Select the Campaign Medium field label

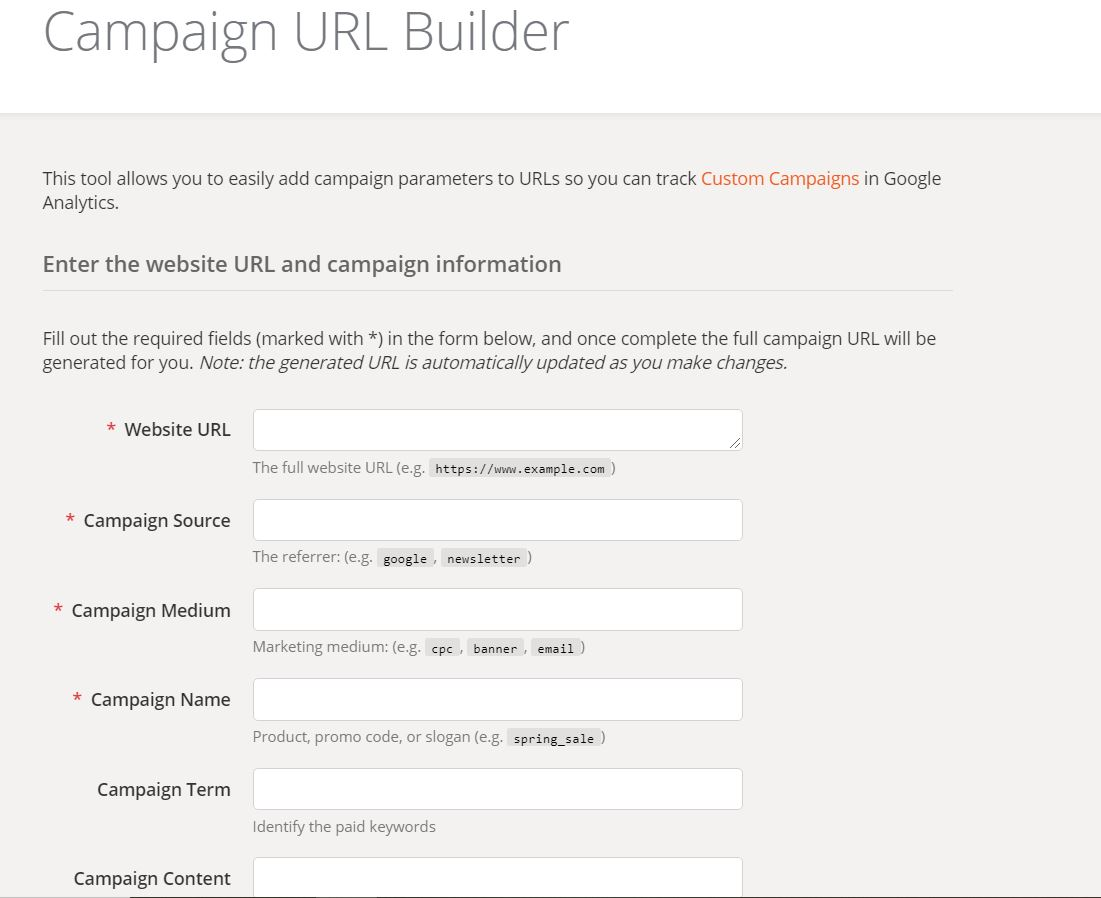coord(151,610)
